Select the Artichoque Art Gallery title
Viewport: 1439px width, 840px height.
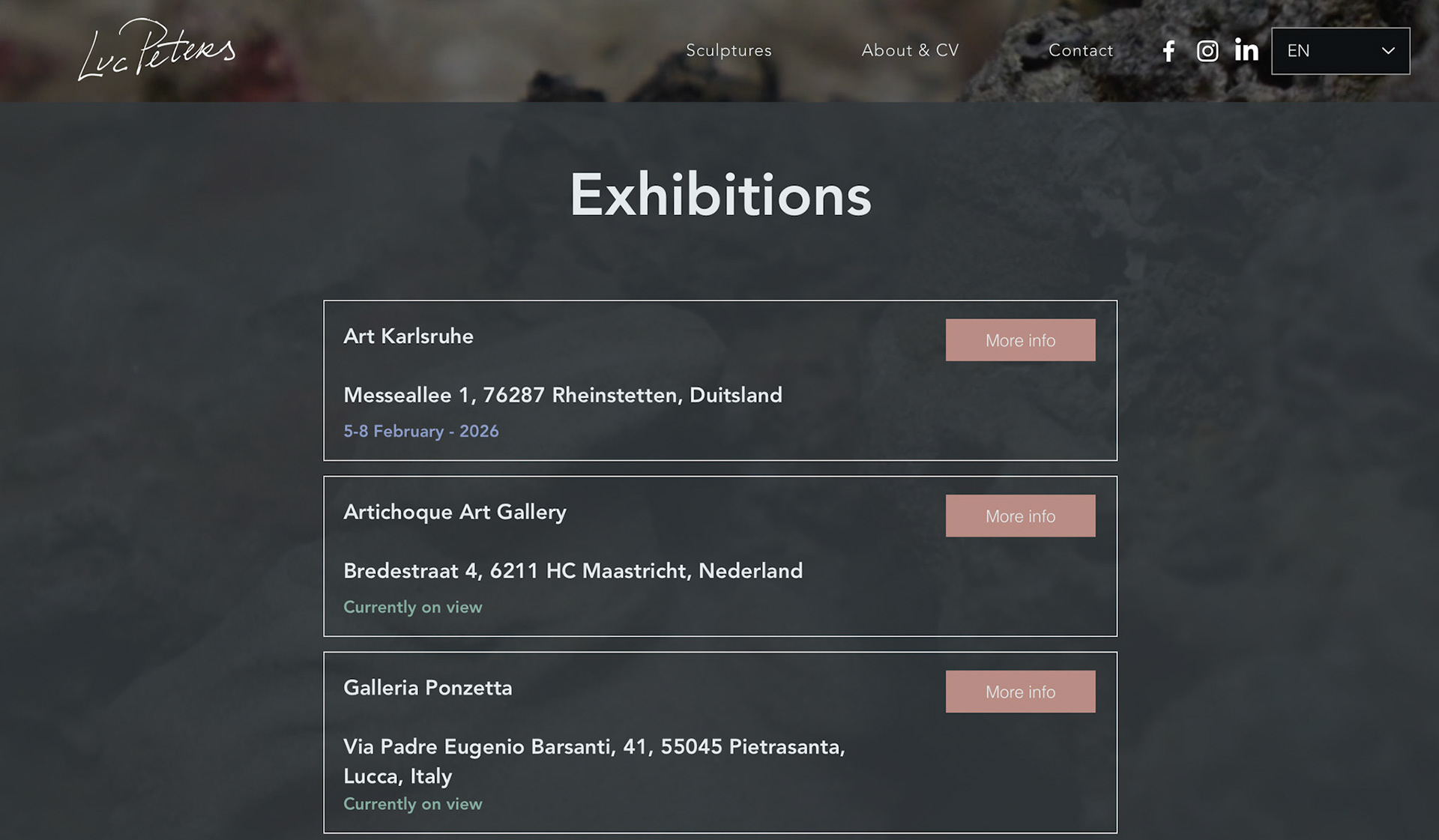pos(455,513)
